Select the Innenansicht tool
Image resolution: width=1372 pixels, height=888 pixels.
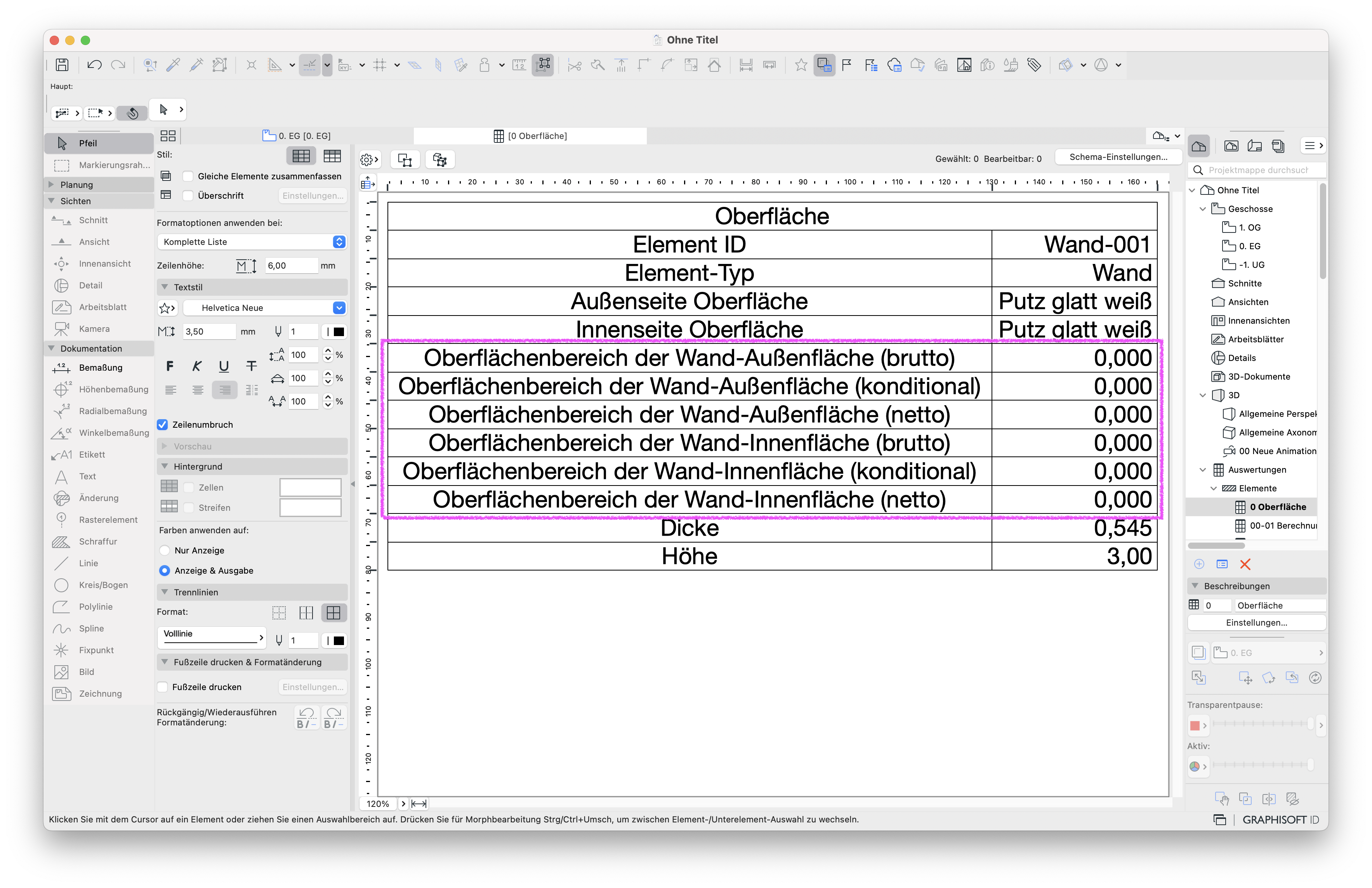pos(99,264)
